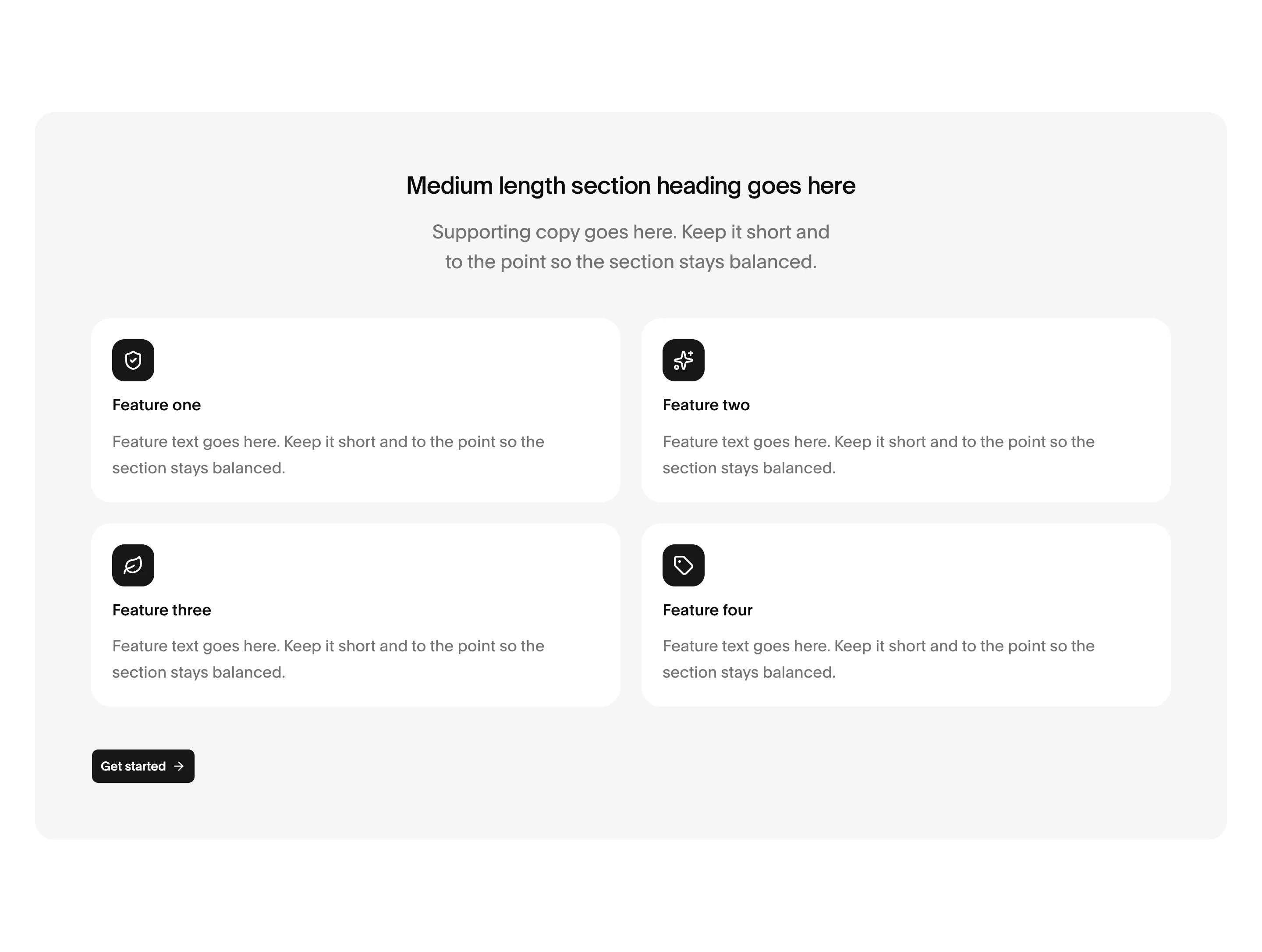
Task: Click empty area of Feature three card
Action: tap(399, 571)
